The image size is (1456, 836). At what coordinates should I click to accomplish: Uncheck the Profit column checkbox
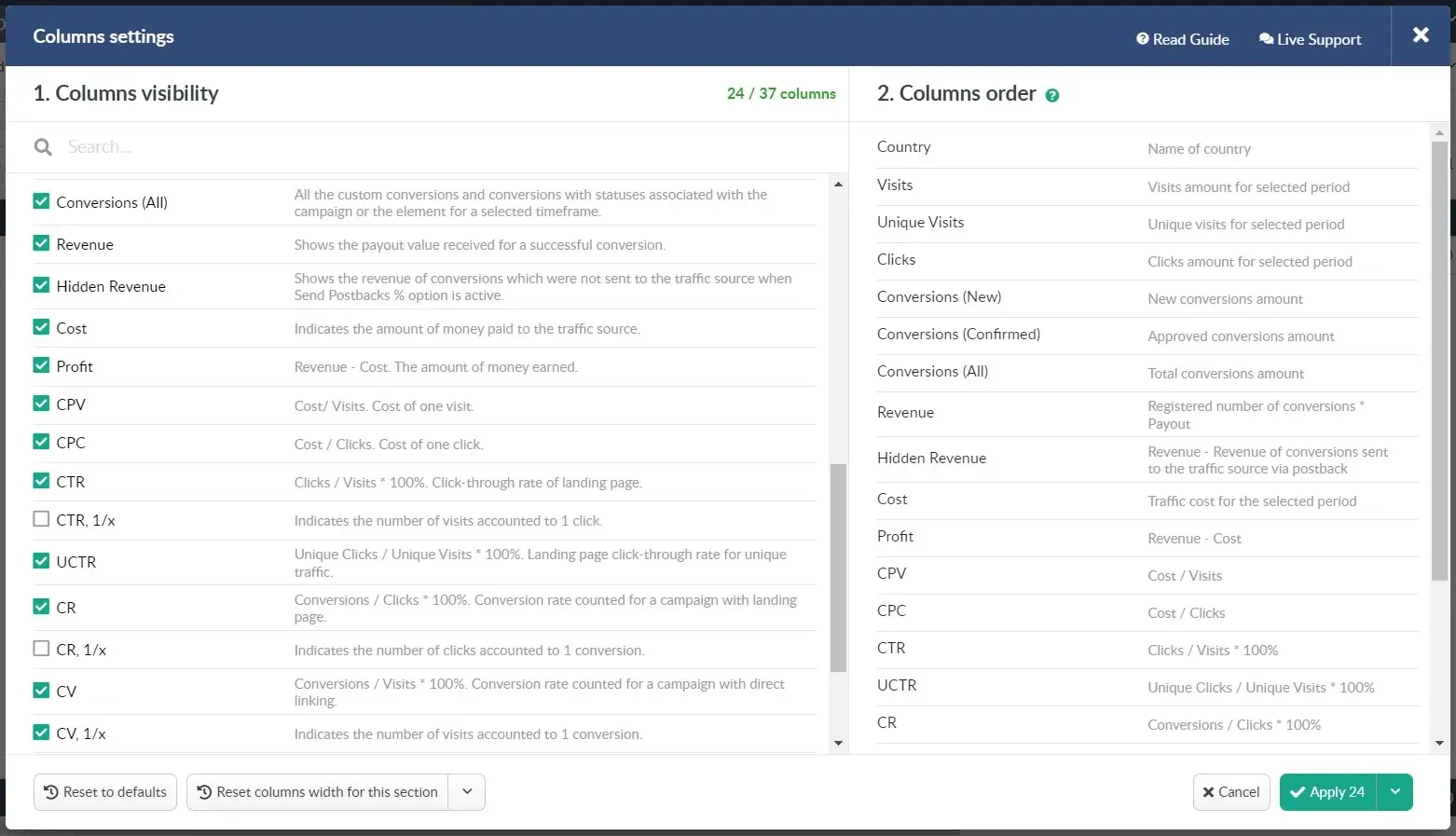41,365
